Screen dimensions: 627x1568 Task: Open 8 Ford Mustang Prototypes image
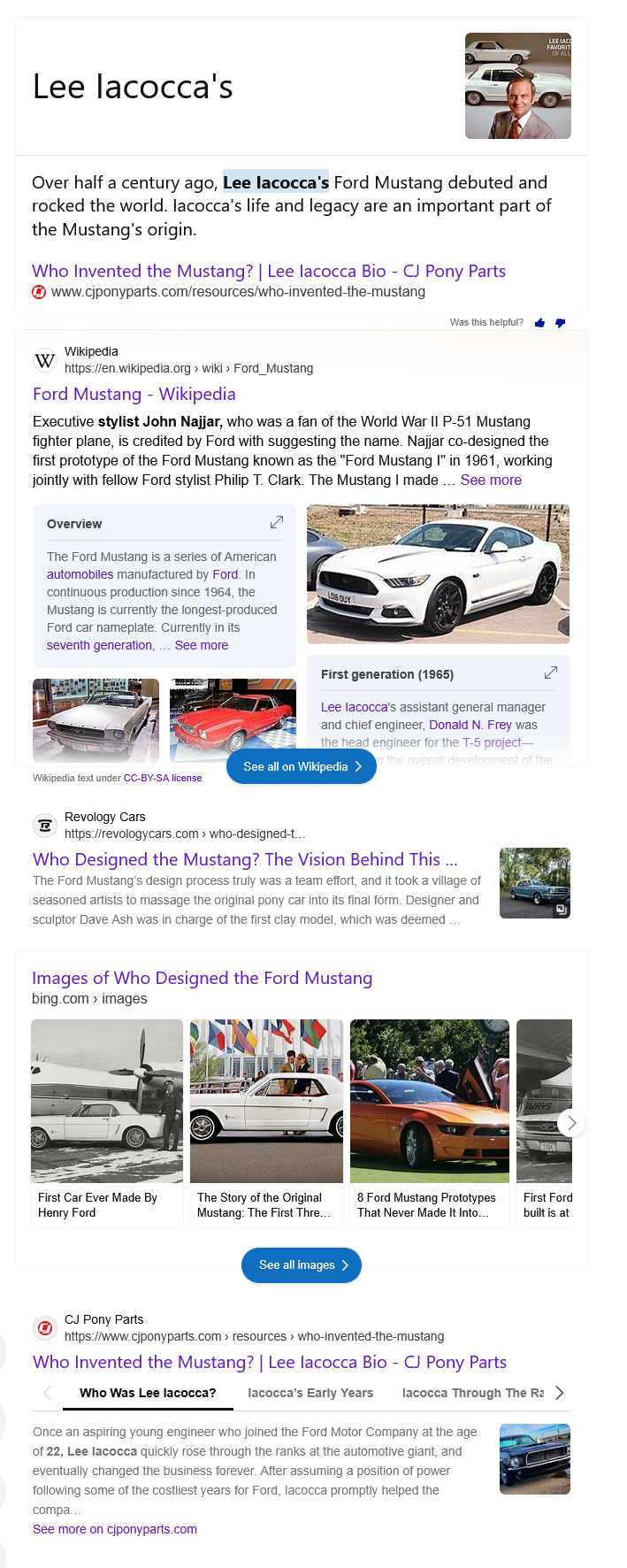tap(430, 1102)
